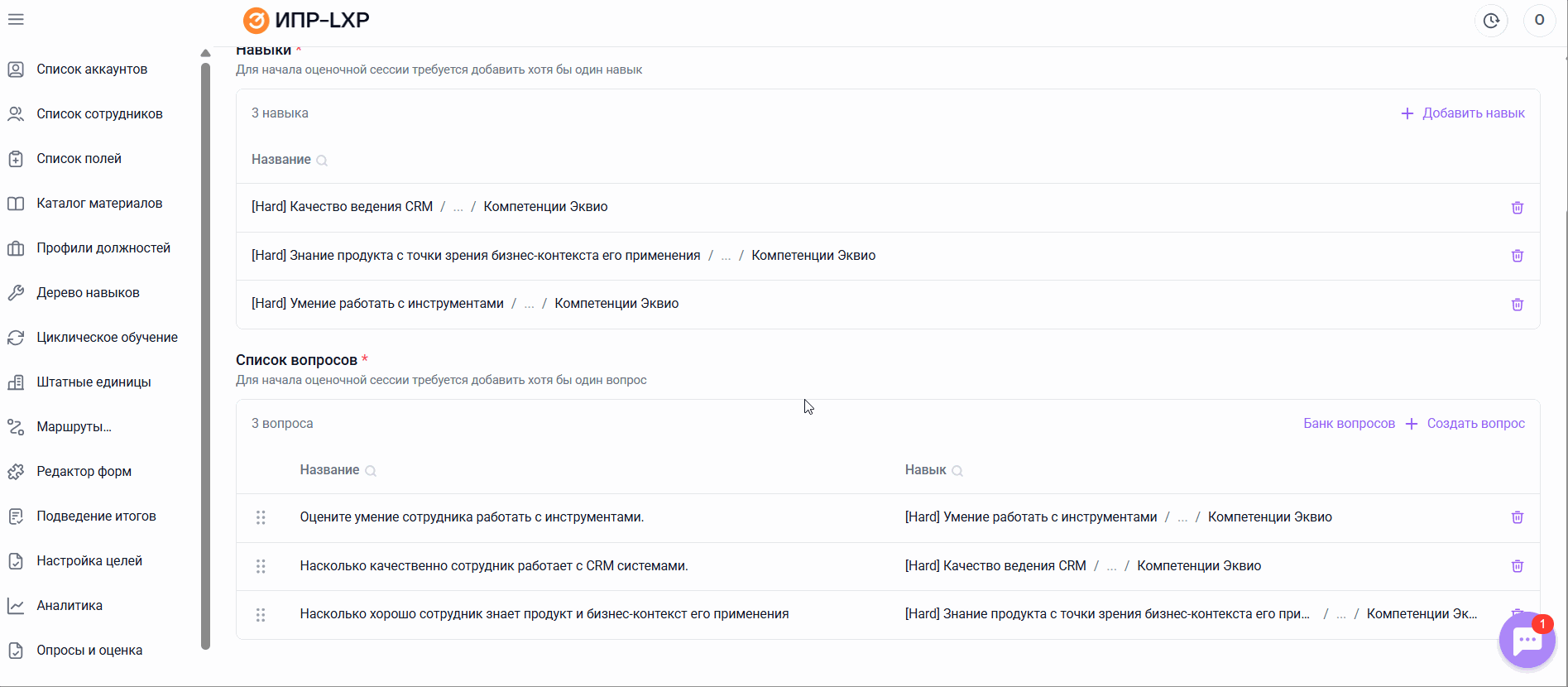1568x687 pixels.
Task: Open the chat support widget
Action: click(x=1527, y=641)
